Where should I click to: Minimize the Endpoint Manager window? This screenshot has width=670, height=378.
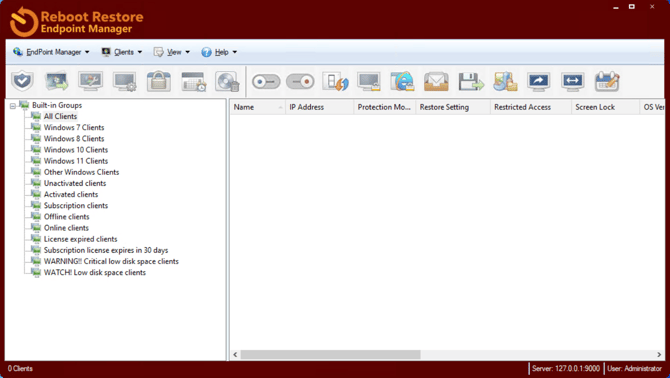coord(616,7)
